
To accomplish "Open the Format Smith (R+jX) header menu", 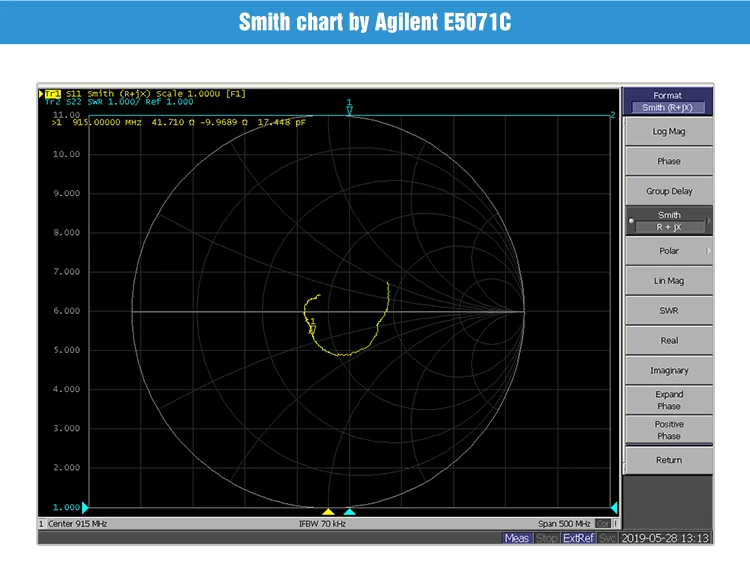I will point(667,101).
